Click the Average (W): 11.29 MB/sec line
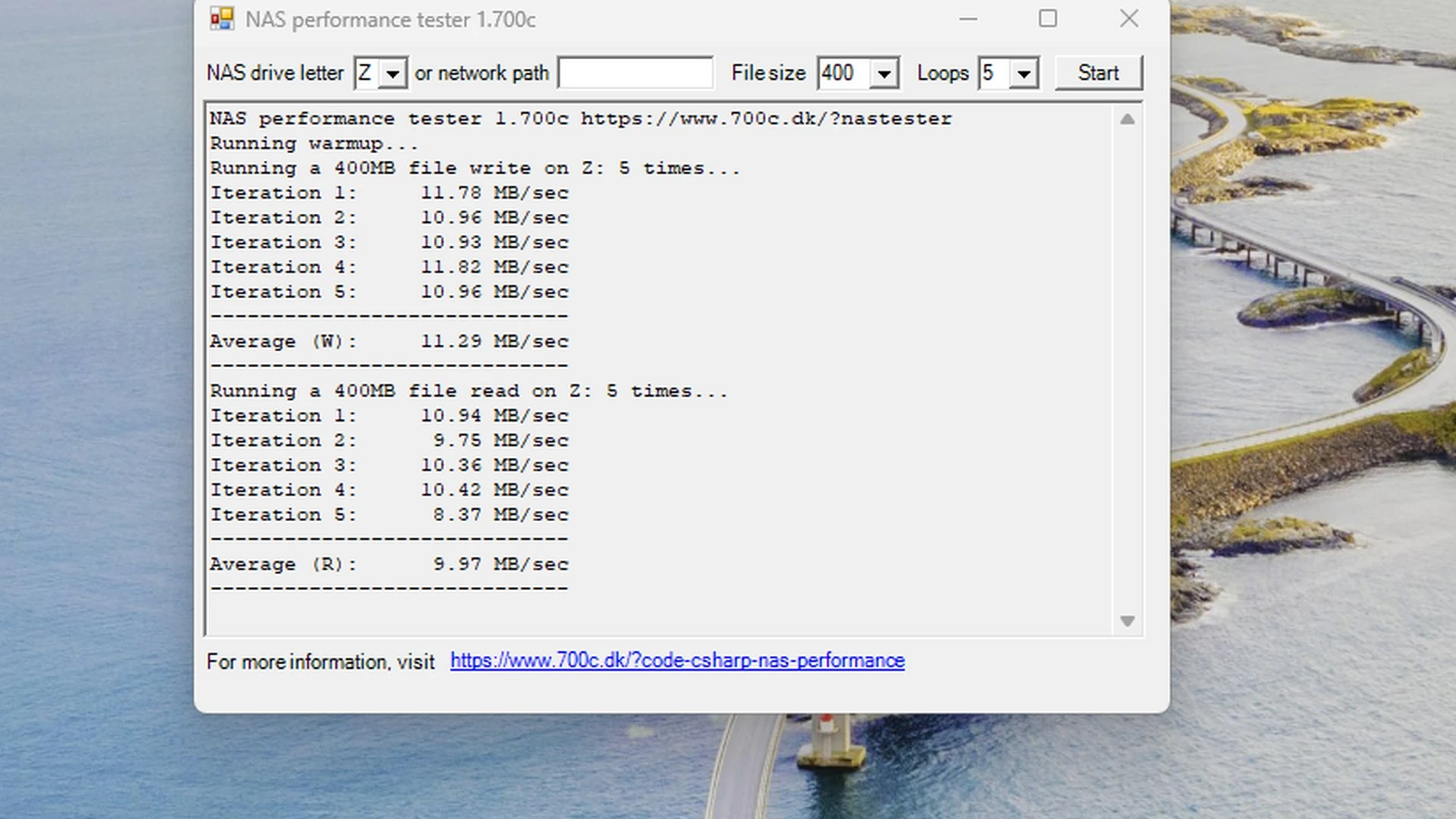Viewport: 1456px width, 819px height. click(389, 341)
